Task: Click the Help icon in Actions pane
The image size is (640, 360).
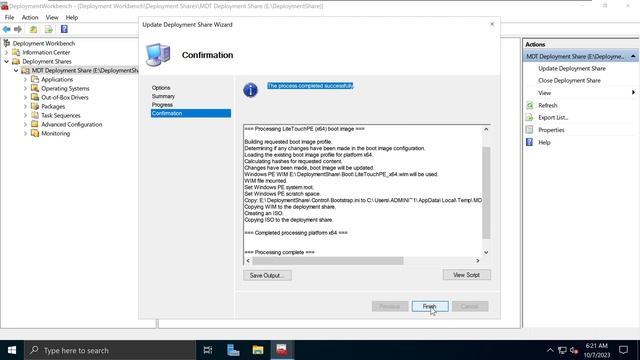Action: (x=529, y=142)
